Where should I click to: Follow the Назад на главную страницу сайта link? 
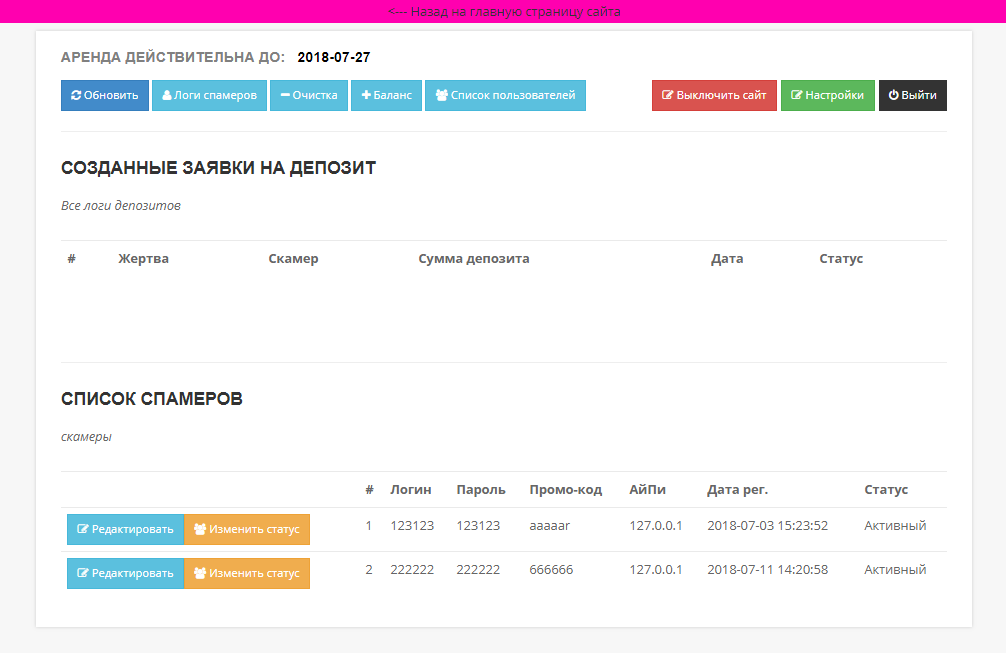[504, 12]
